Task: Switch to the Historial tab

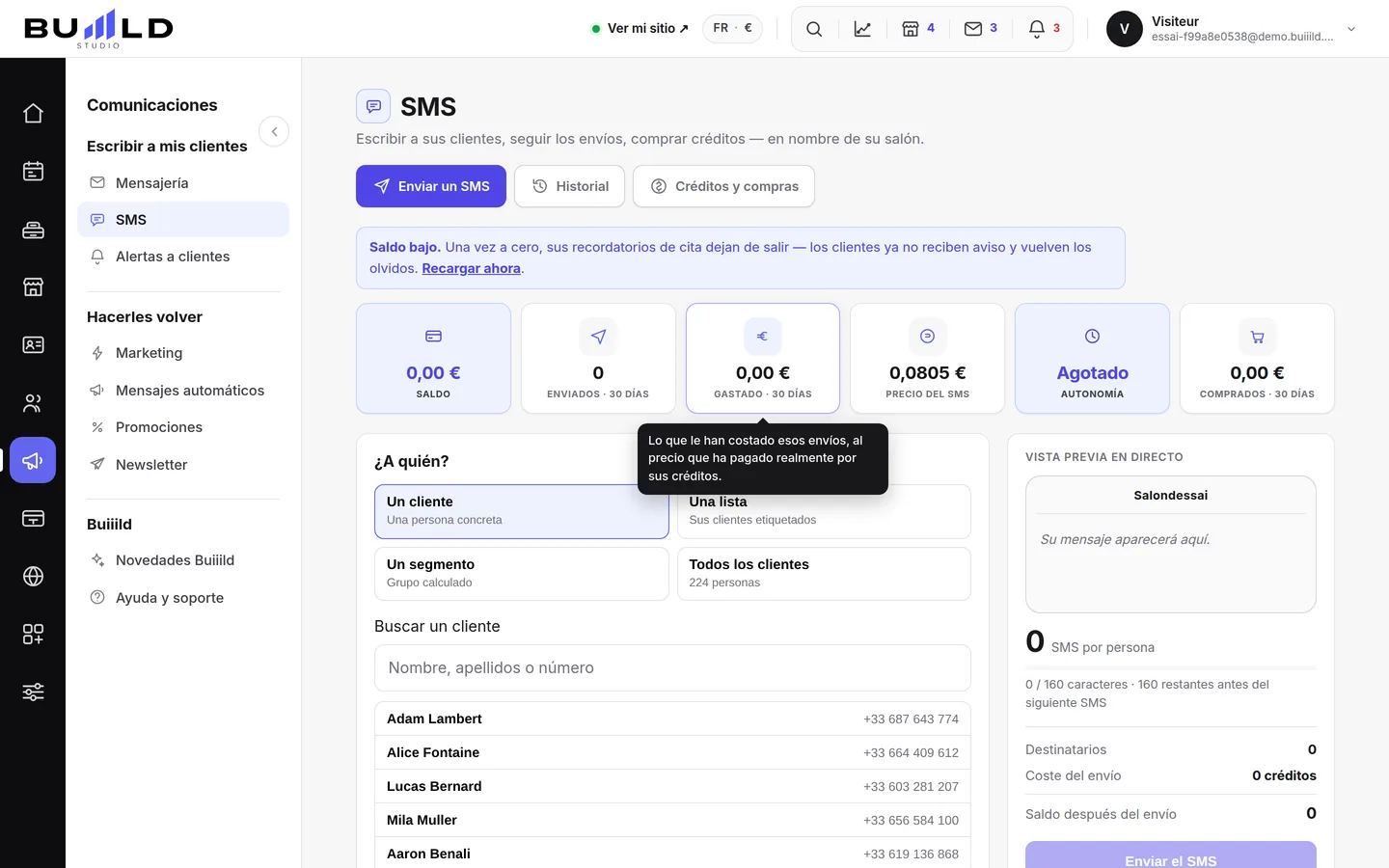Action: click(569, 186)
